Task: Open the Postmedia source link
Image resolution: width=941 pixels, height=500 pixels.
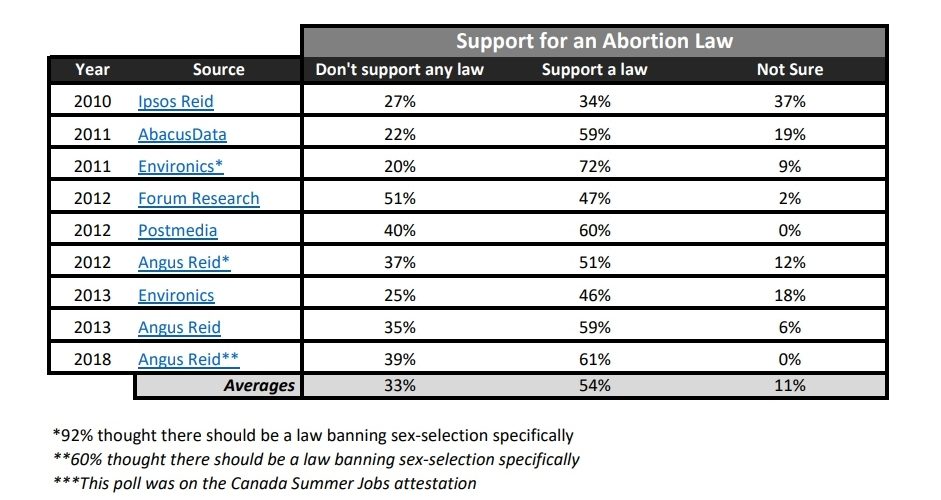Action: 177,231
